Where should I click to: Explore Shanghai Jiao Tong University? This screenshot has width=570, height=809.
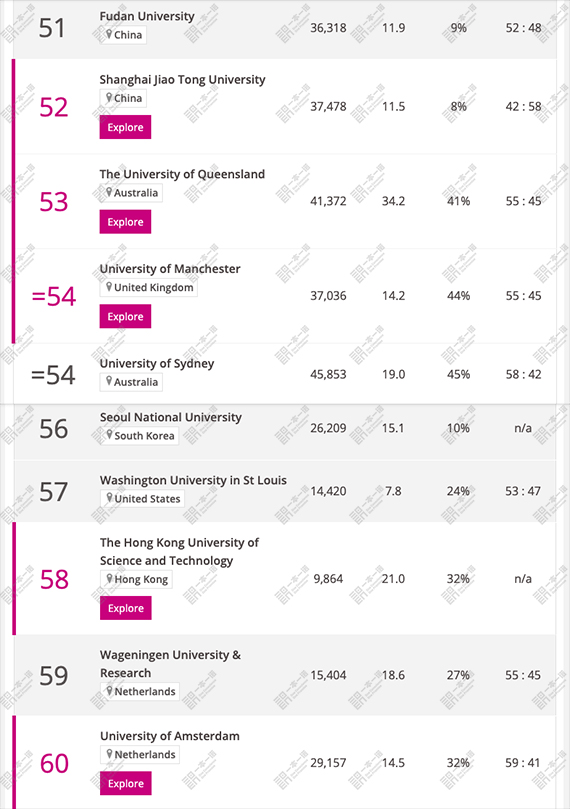(125, 127)
